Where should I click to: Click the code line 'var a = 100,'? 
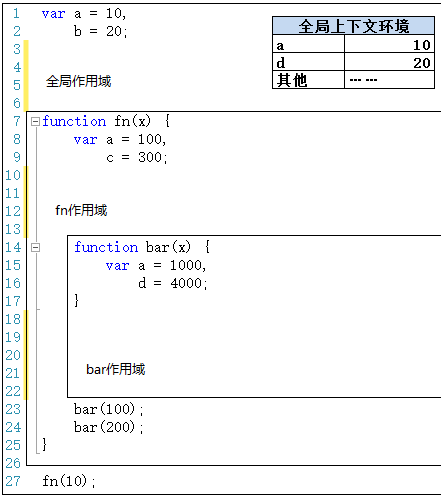(120, 139)
